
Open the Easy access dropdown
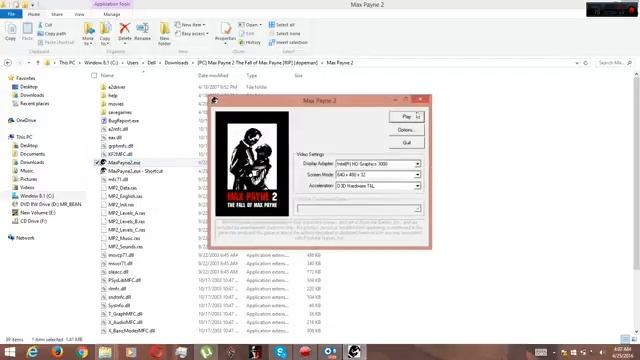click(192, 33)
